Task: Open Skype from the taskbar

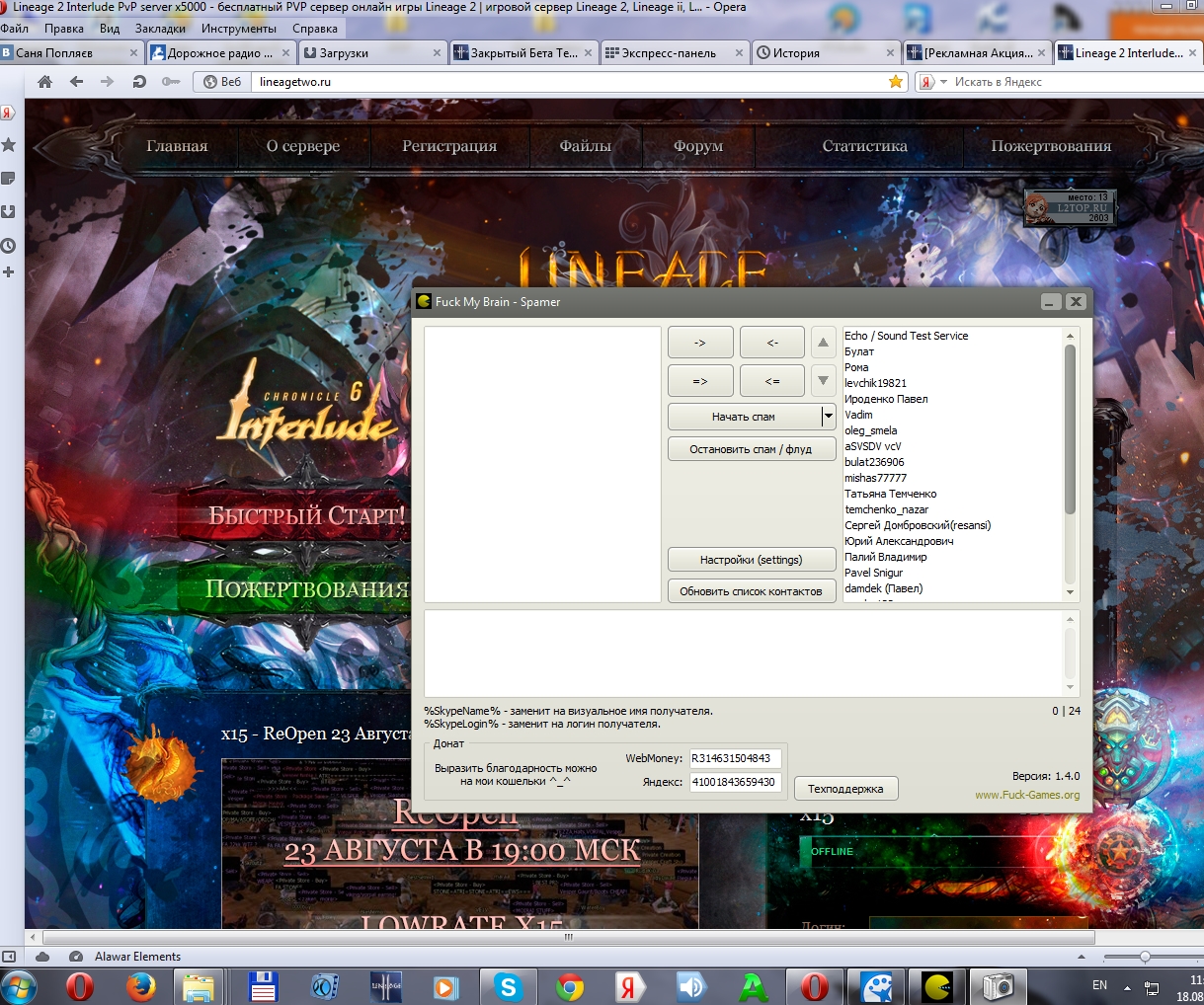Action: pos(508,987)
